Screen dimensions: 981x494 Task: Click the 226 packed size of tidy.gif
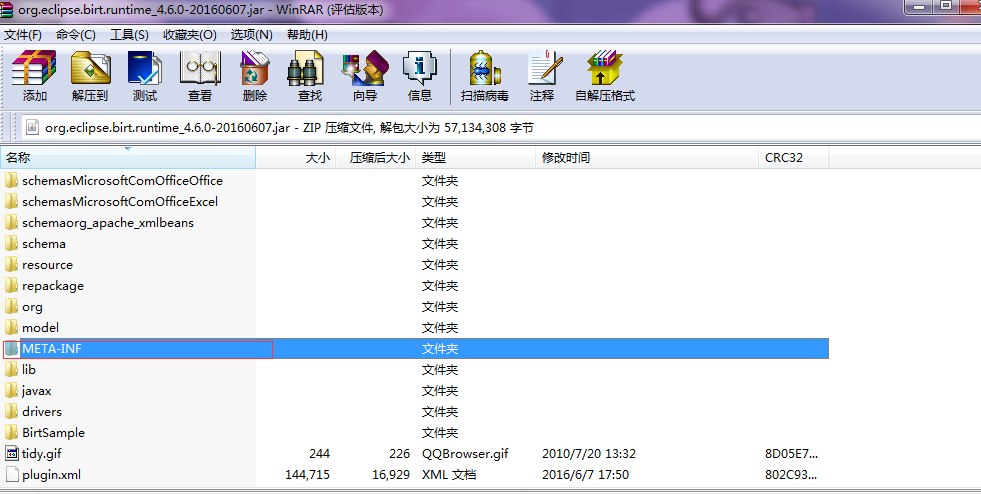(x=399, y=453)
